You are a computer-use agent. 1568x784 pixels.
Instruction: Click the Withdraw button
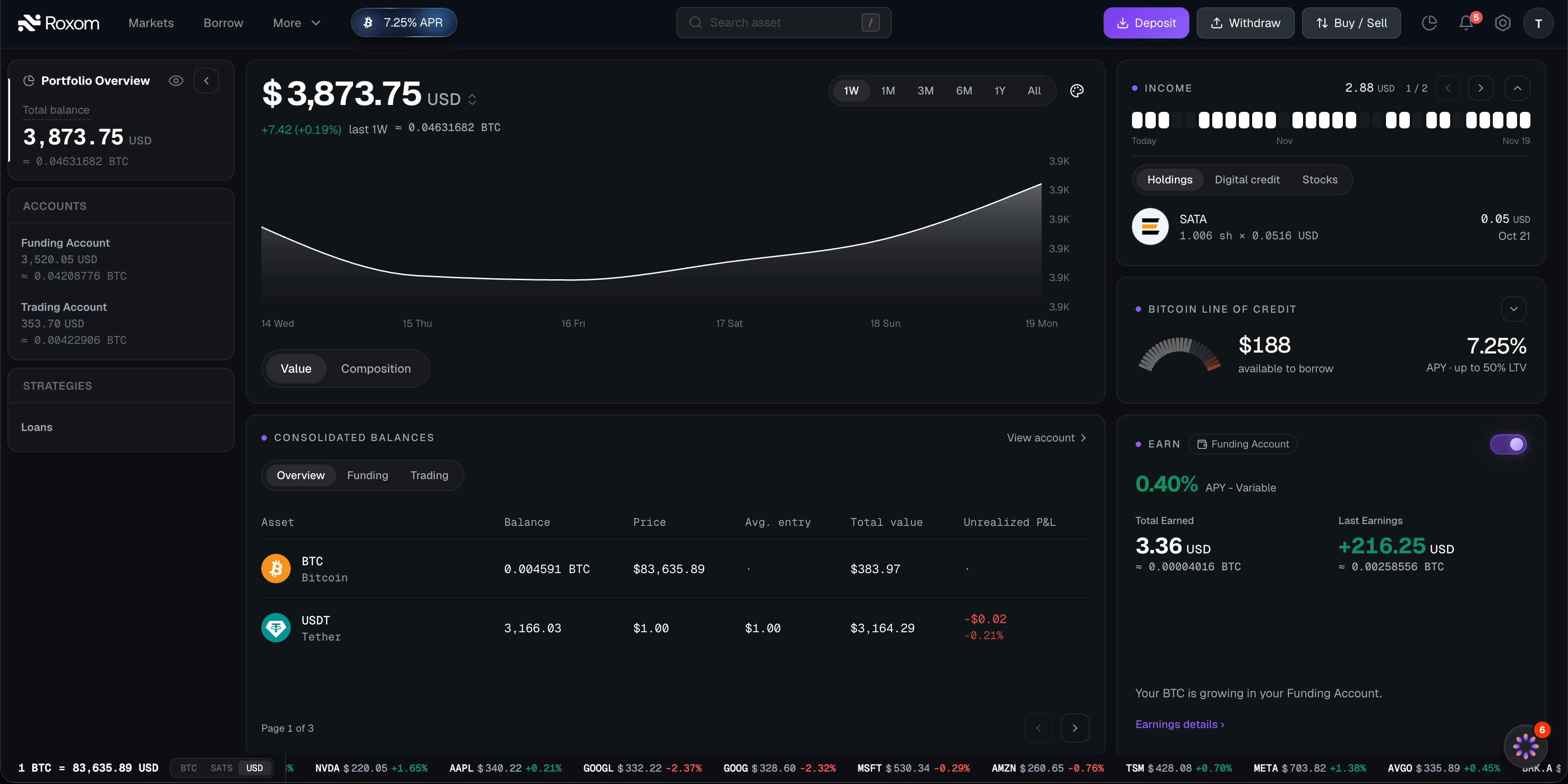point(1245,23)
